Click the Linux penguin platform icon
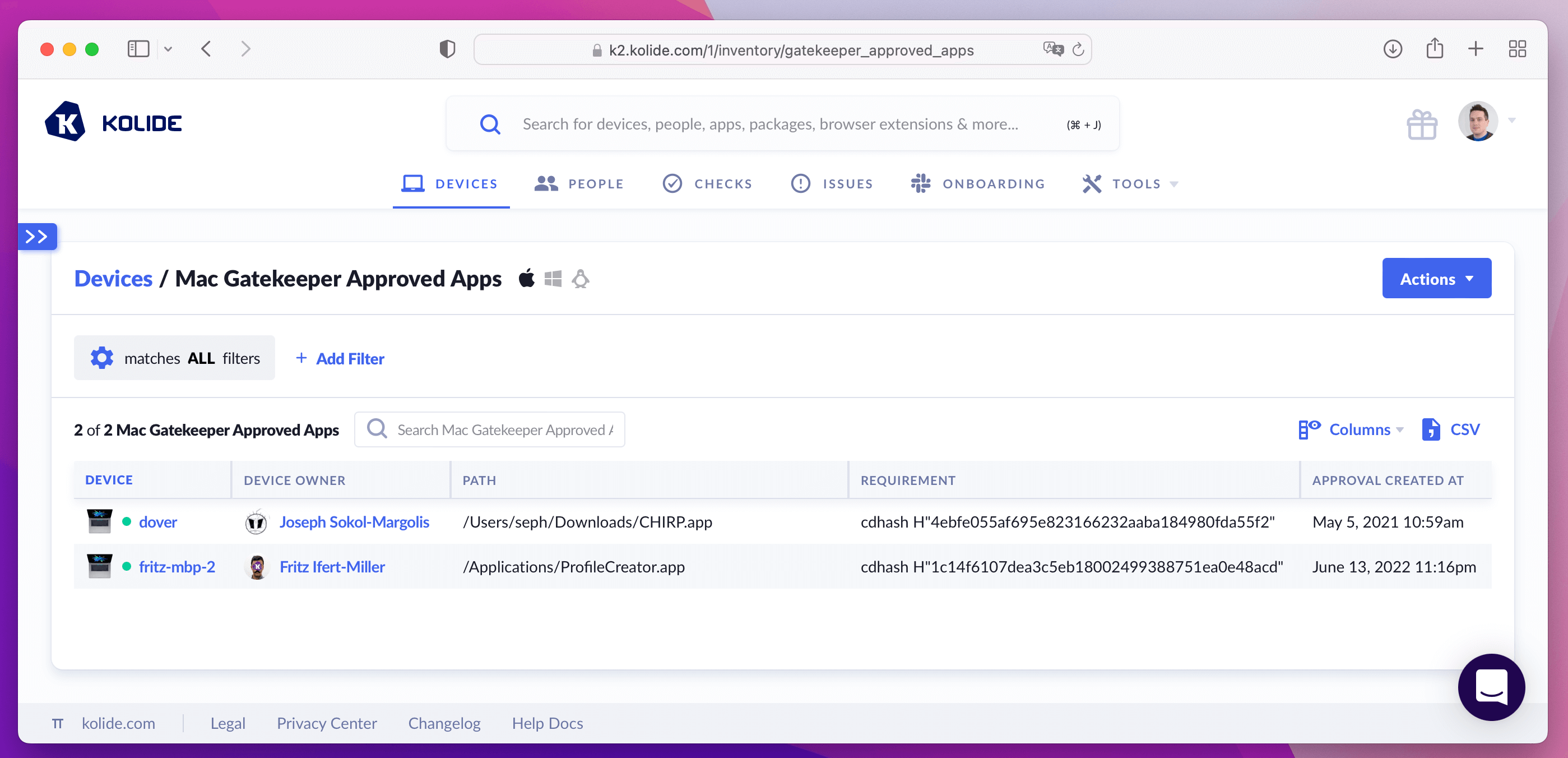This screenshot has width=1568, height=758. pos(580,279)
